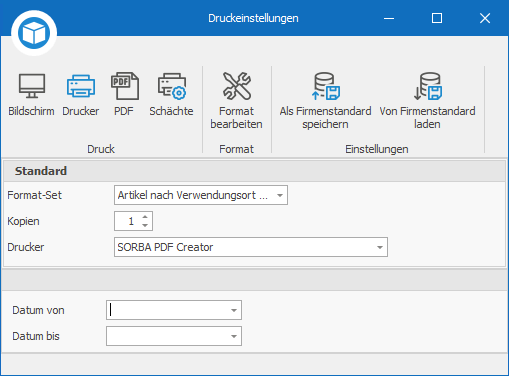
Task: Open Schächte printer tray settings
Action: pyautogui.click(x=172, y=86)
